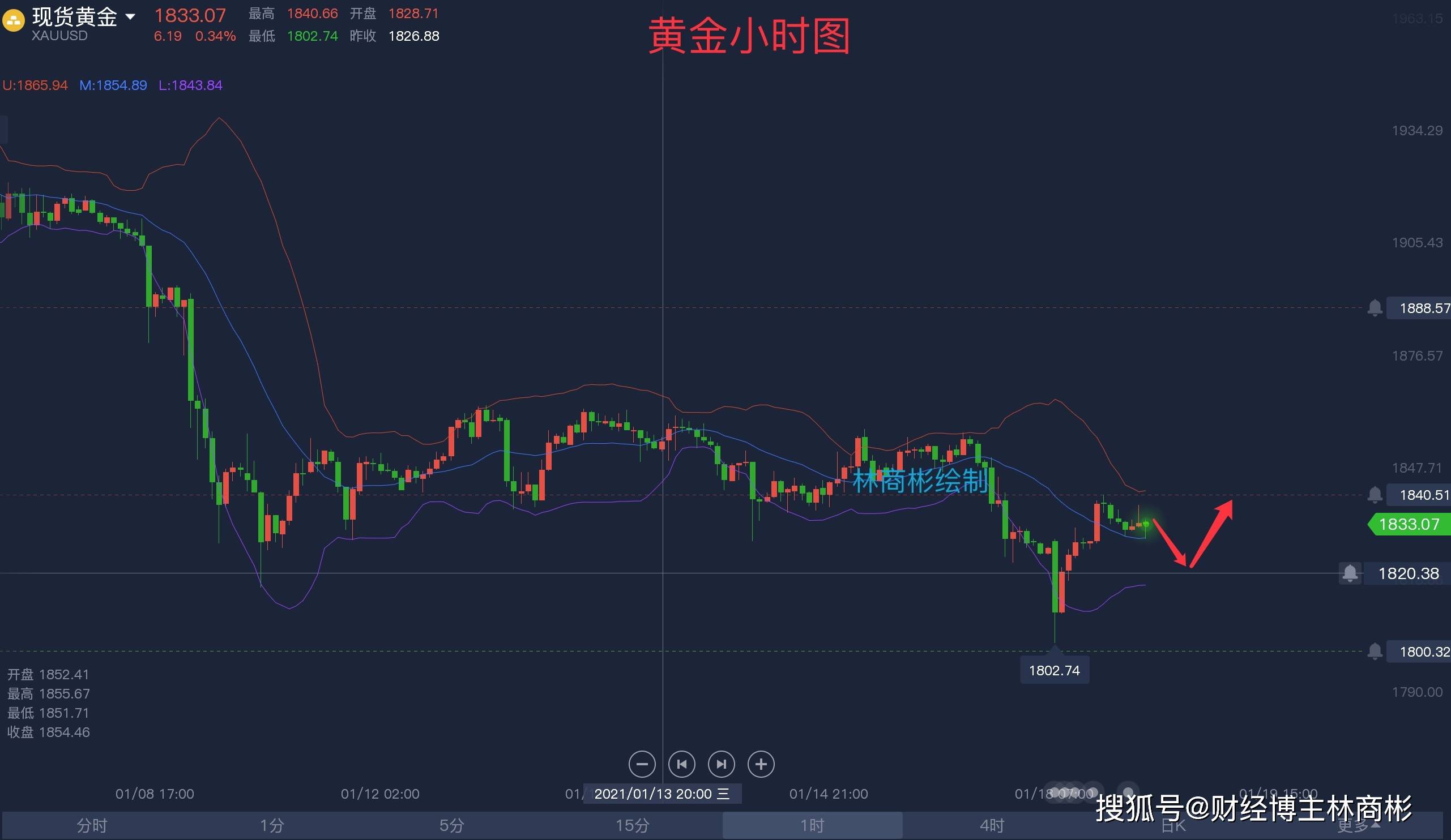Viewport: 1451px width, 840px height.
Task: Click the crosshair date label 2021/01/13 20:00
Action: pos(662,794)
